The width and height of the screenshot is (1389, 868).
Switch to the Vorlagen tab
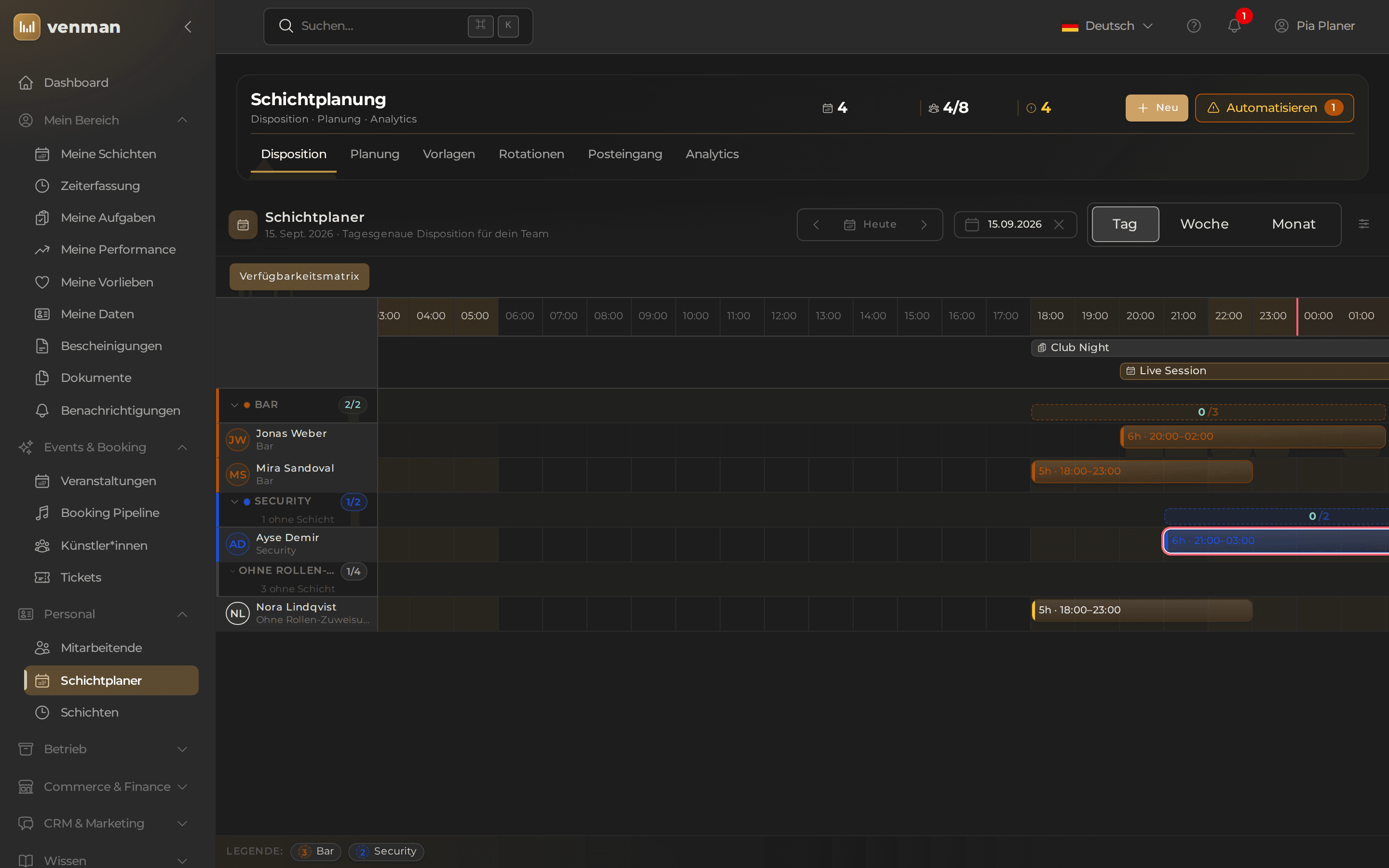tap(448, 154)
